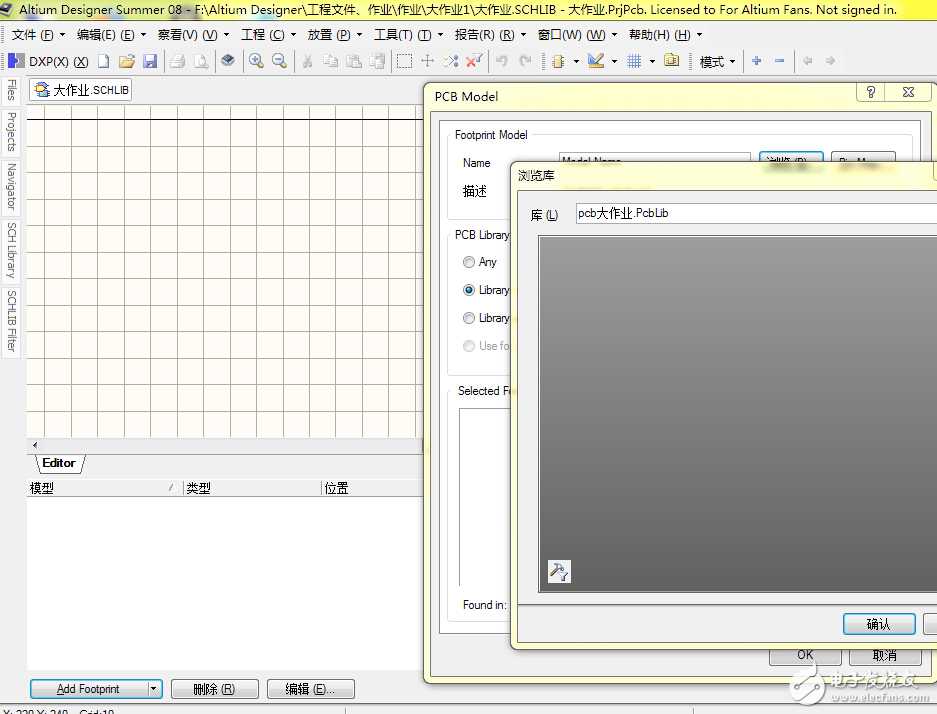Click the Add Footprint button

click(x=88, y=689)
